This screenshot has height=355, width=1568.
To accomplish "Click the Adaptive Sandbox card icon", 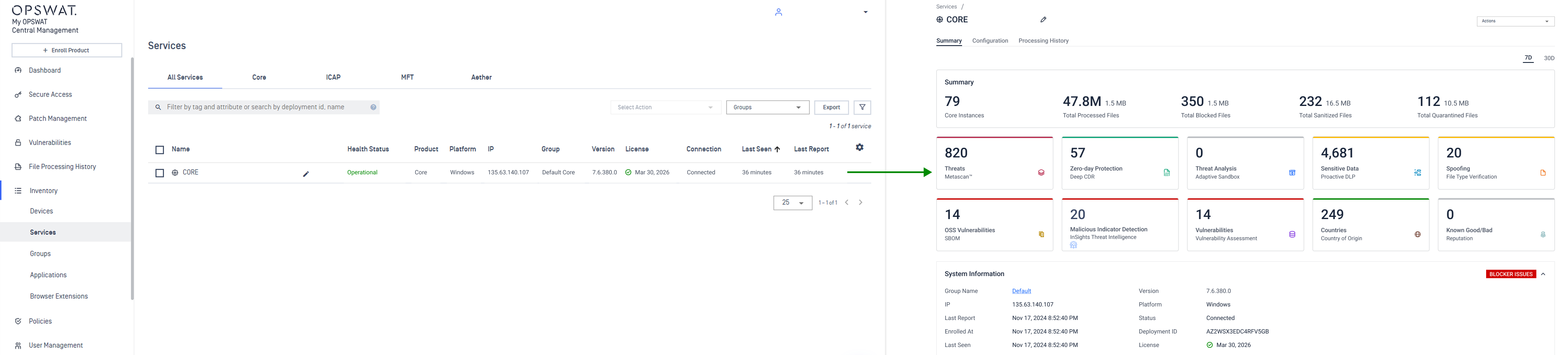I will click(1292, 173).
